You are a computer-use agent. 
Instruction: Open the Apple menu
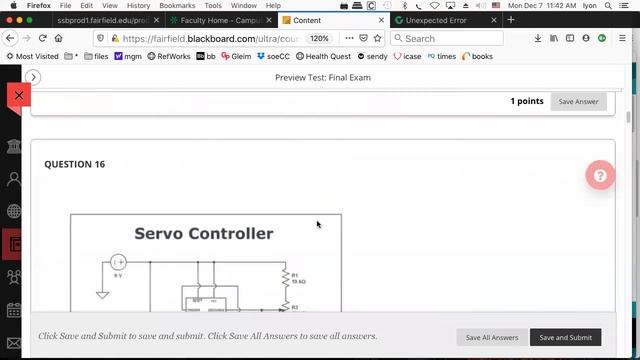point(13,6)
